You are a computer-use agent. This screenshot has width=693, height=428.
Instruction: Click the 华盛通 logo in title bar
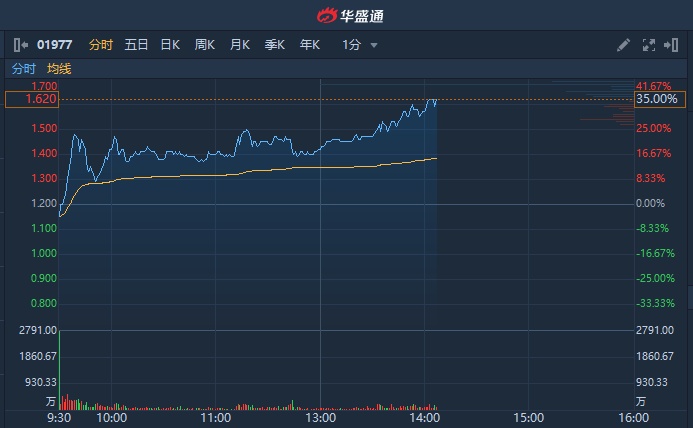[x=350, y=15]
